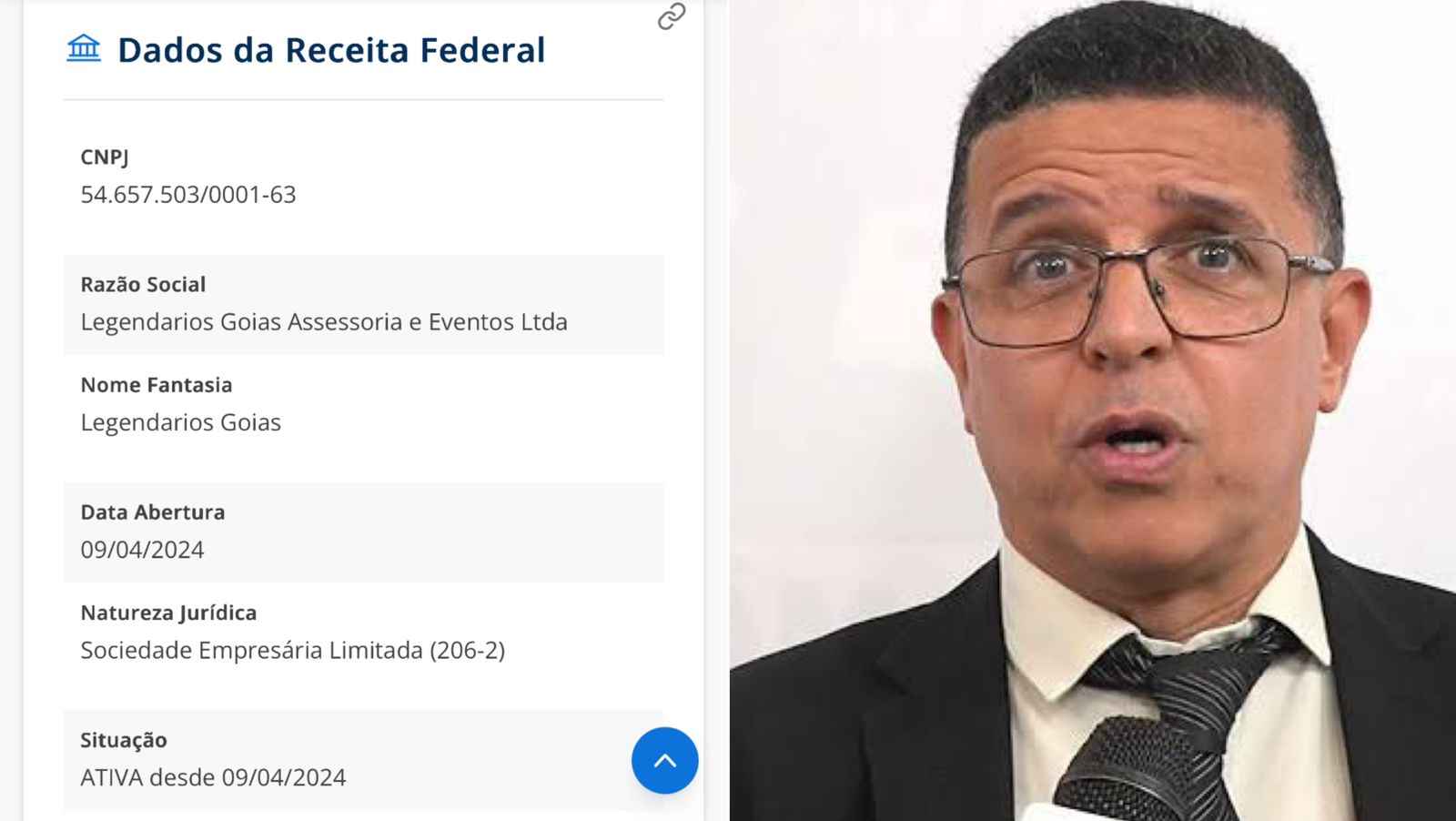
Task: Click the Nome Fantasia label
Action: click(157, 385)
